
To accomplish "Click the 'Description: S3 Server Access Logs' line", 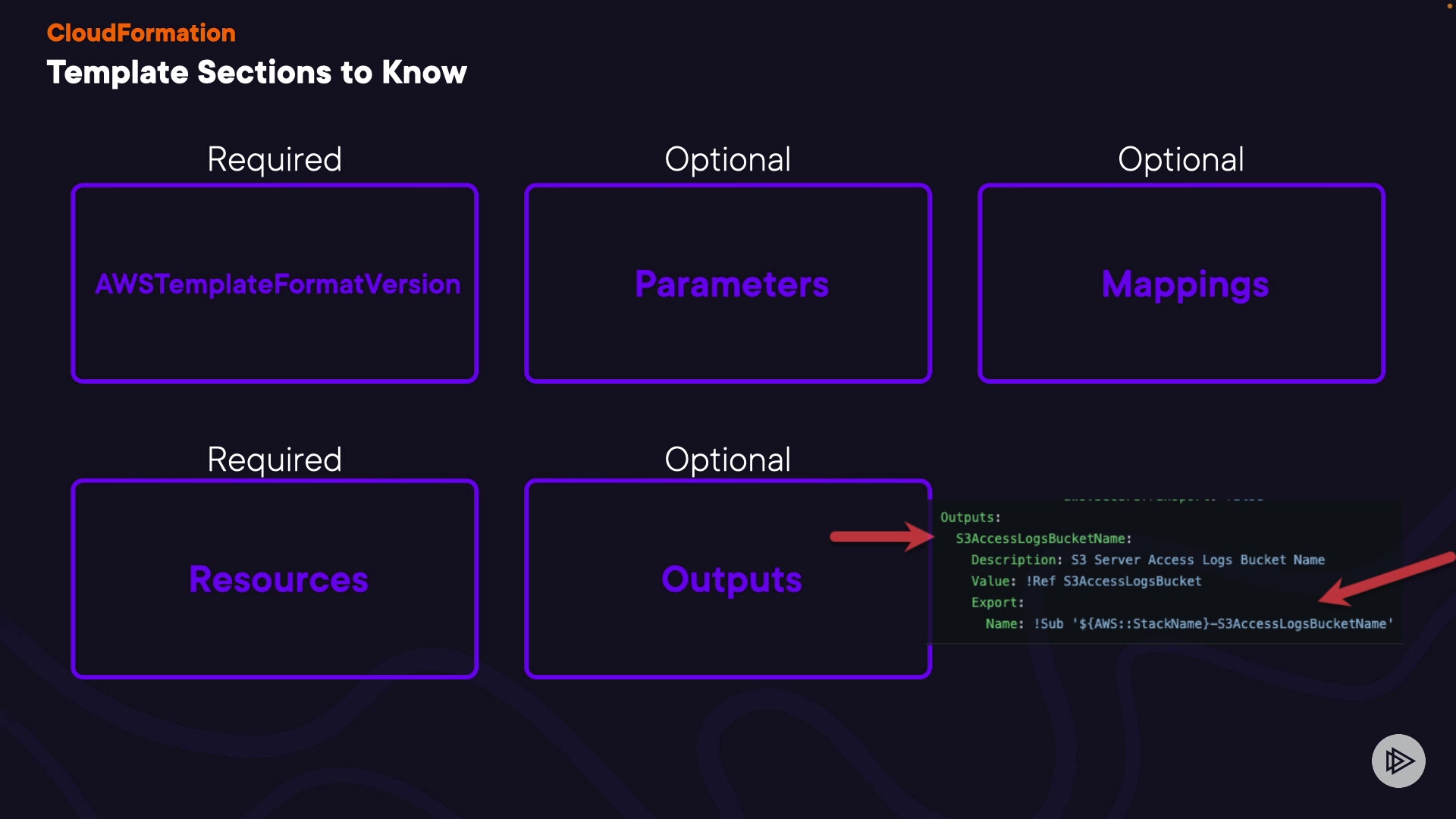I will (x=1147, y=560).
